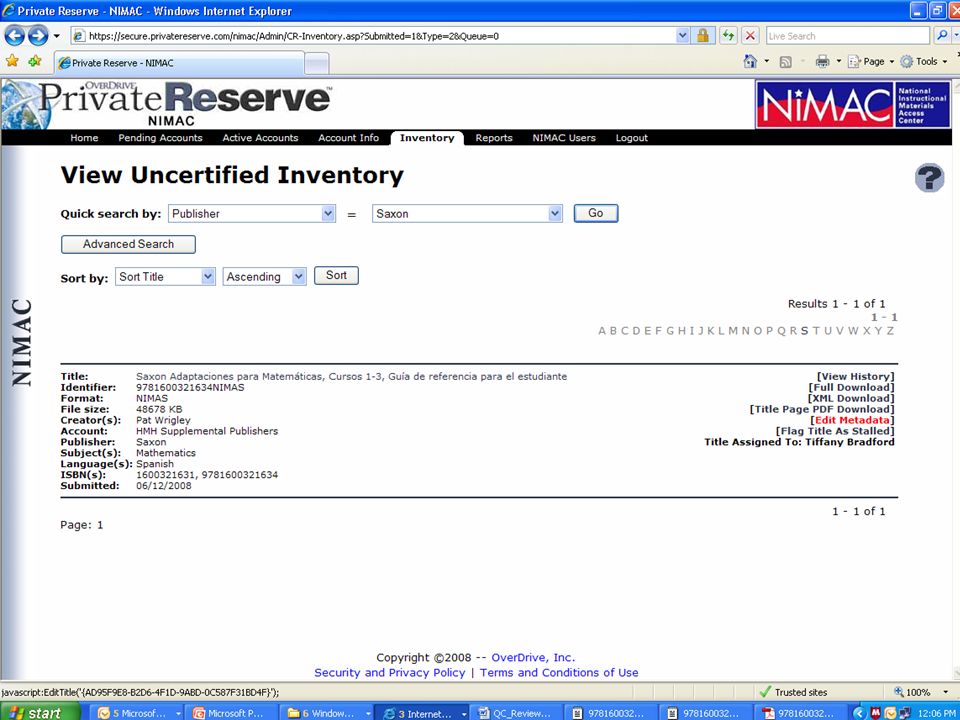Open a new blank browser tab
This screenshot has width=960, height=720.
(x=317, y=64)
